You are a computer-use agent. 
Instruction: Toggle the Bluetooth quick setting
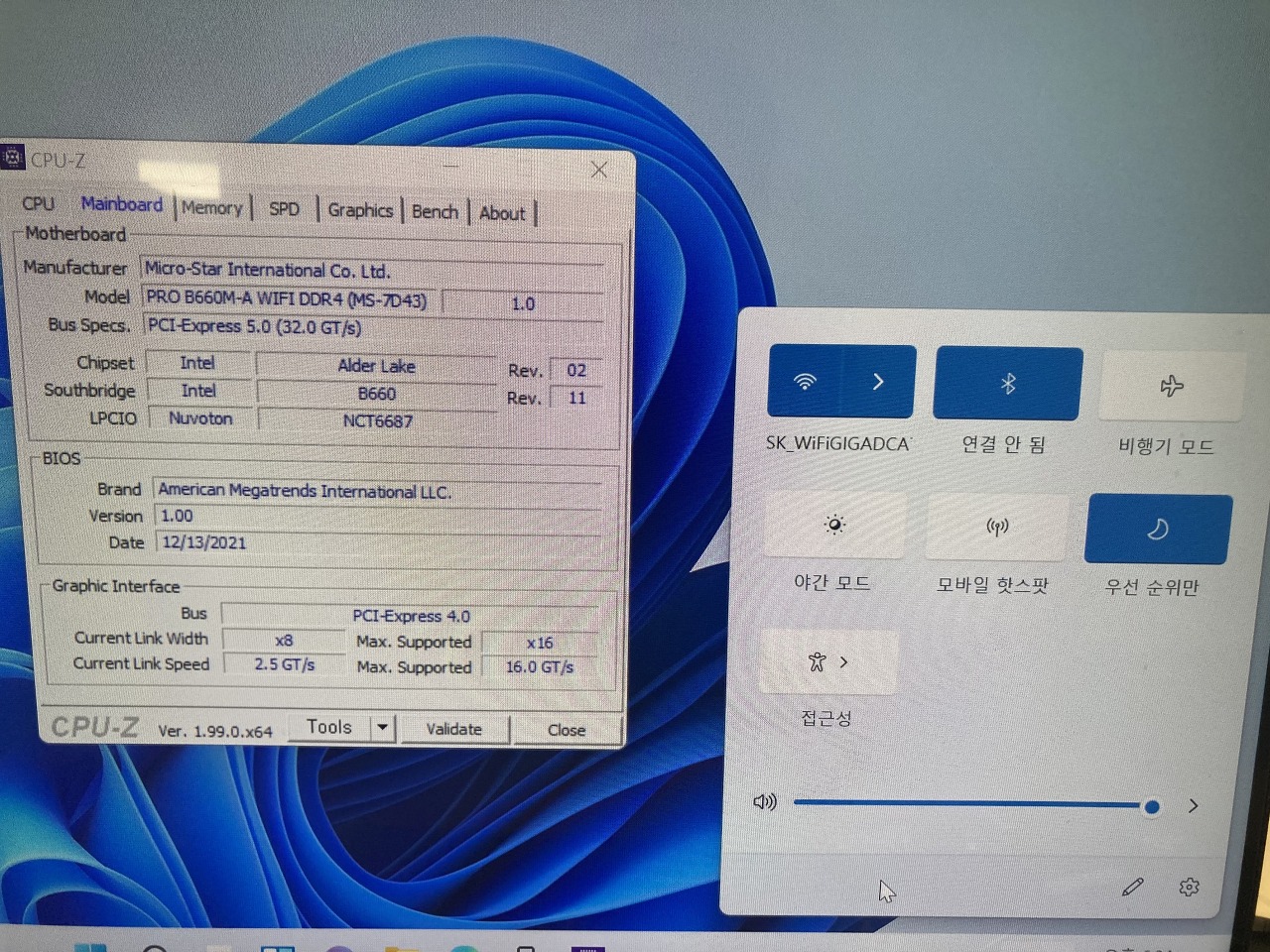pos(1008,384)
